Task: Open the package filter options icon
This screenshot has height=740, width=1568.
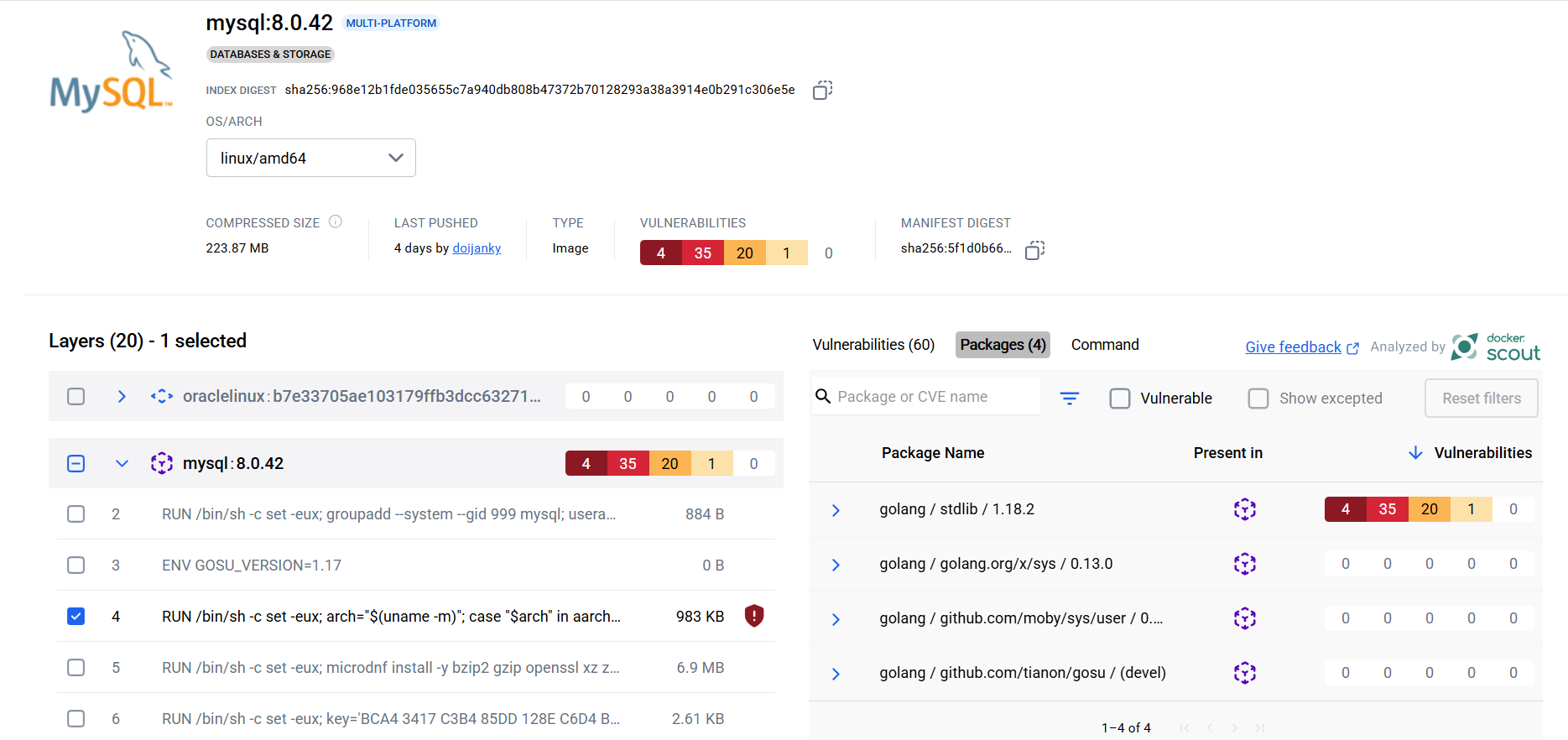Action: (1070, 399)
